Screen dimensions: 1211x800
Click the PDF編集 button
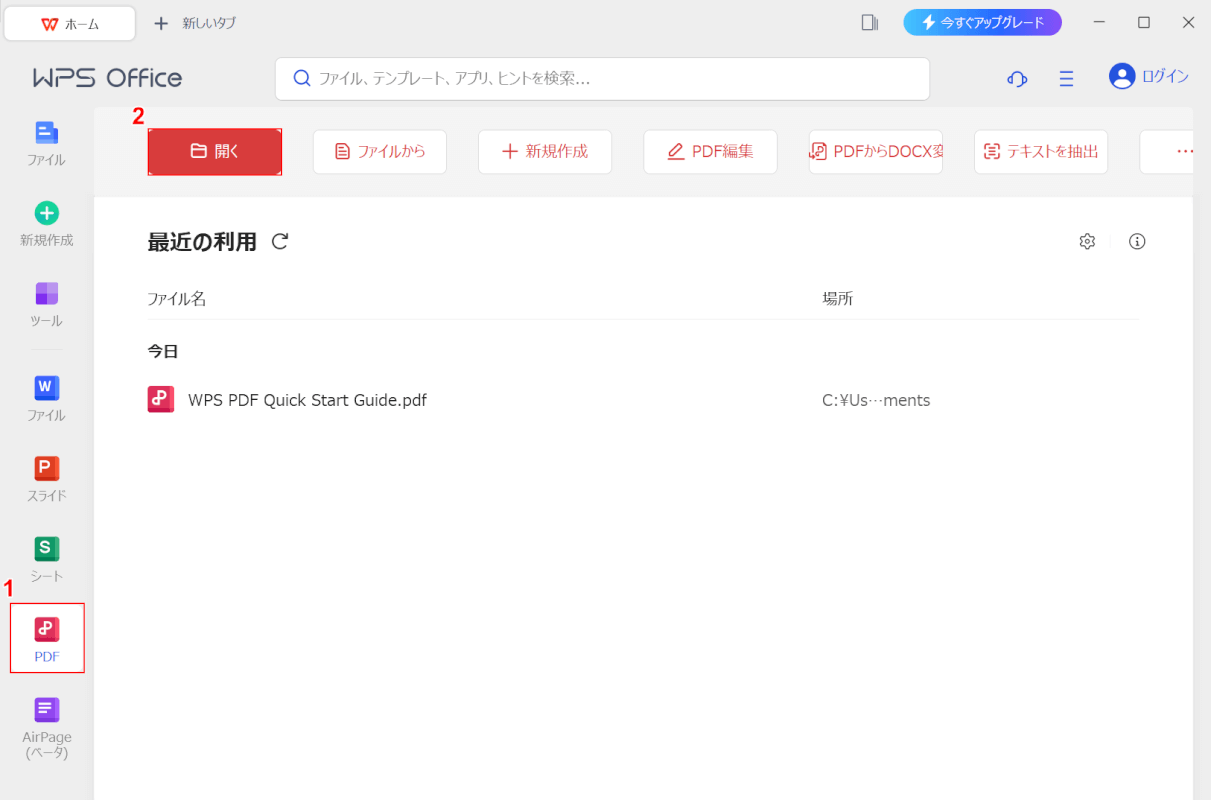[710, 152]
